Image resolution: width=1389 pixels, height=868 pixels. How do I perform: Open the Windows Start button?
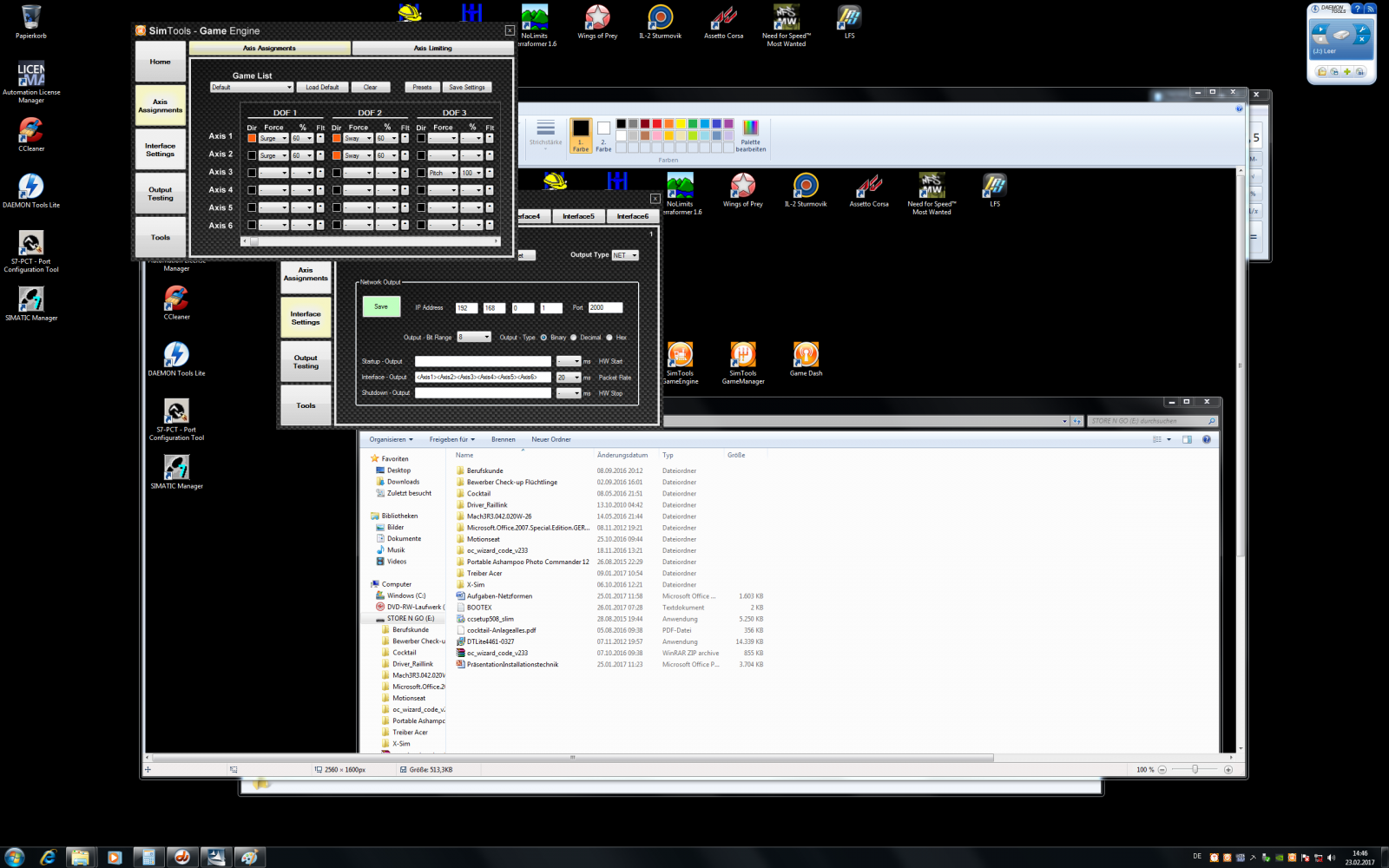[15, 857]
